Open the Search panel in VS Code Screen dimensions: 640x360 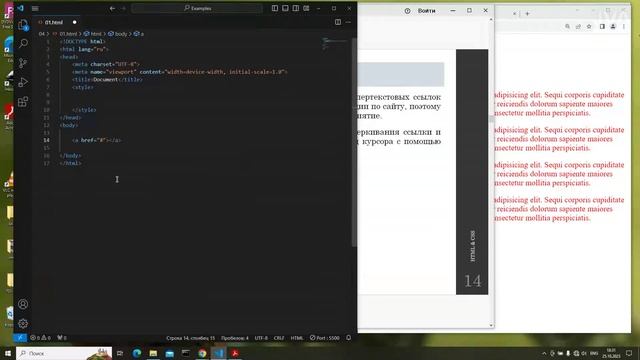point(23,43)
